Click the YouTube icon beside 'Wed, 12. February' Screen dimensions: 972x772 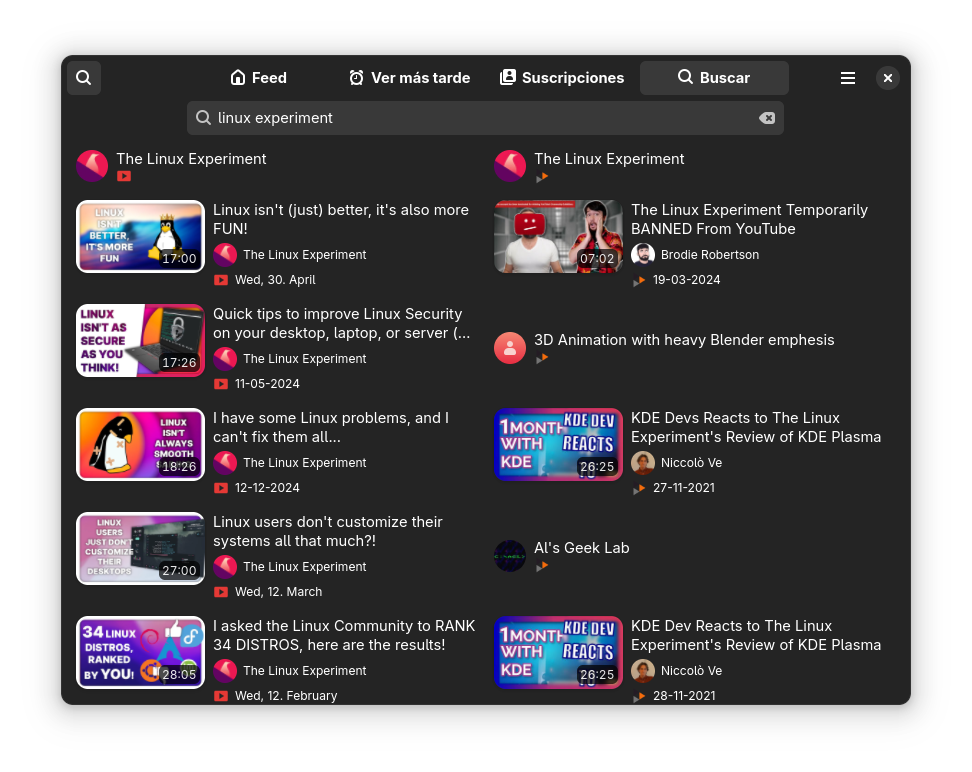coord(221,696)
